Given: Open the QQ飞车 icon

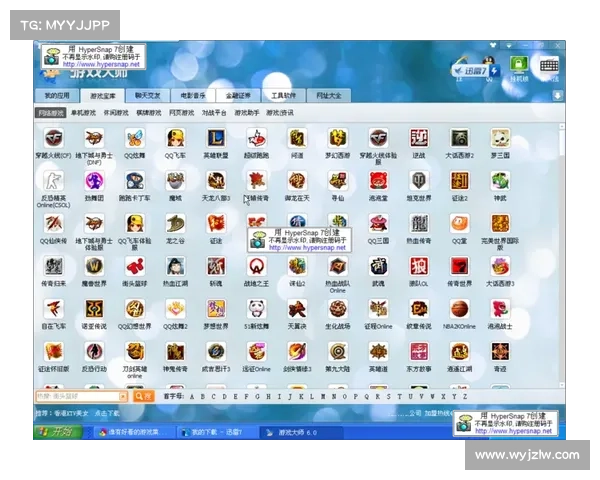Looking at the screenshot, I should pyautogui.click(x=175, y=139).
